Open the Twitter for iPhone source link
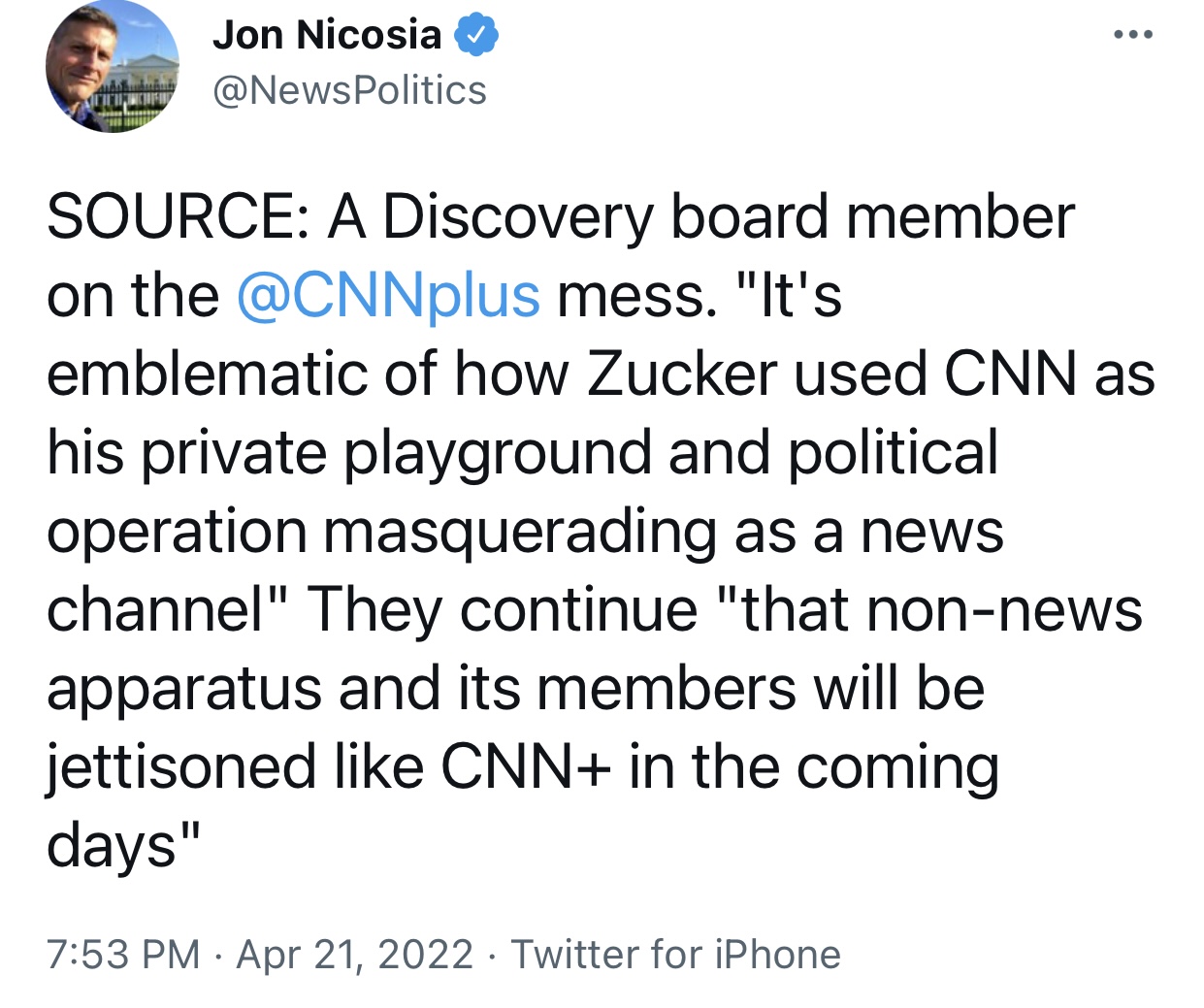Screen dimensions: 1204x1008 (675, 954)
